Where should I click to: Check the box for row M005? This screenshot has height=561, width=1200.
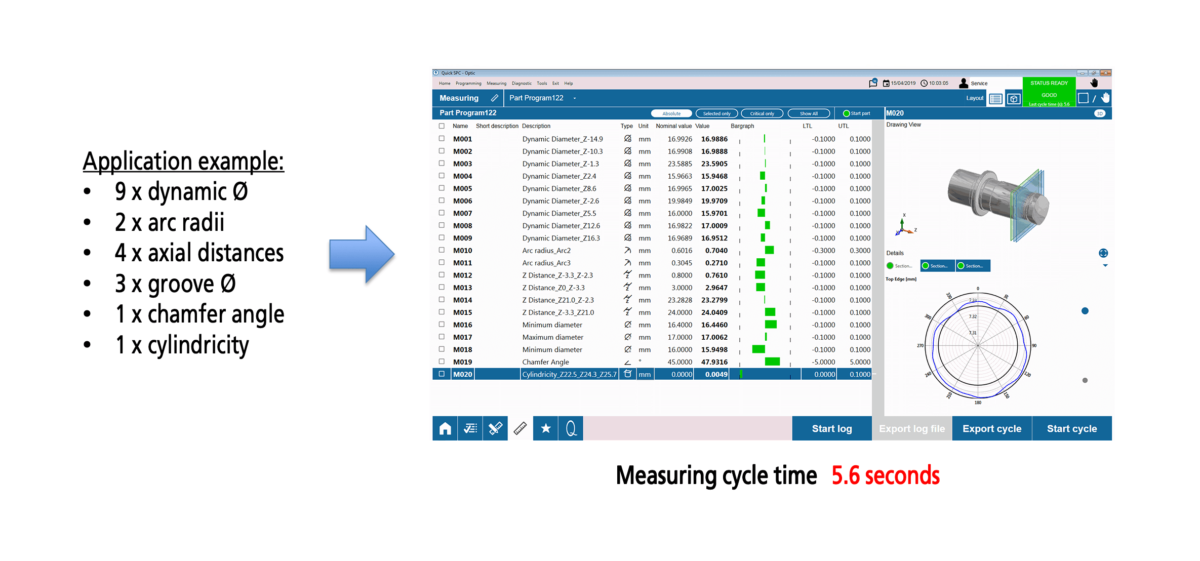[441, 188]
